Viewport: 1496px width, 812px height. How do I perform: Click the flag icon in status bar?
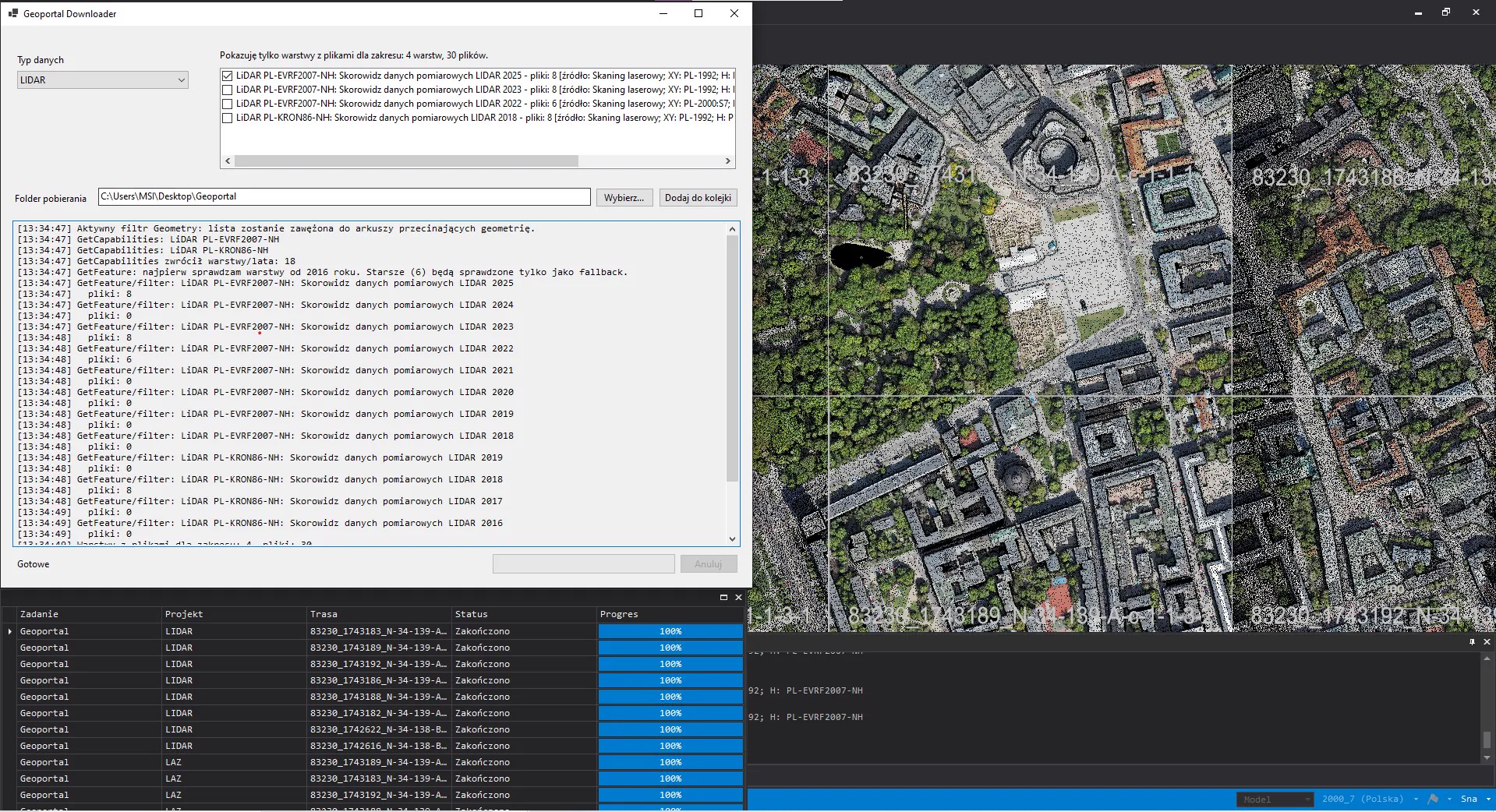pos(1433,799)
